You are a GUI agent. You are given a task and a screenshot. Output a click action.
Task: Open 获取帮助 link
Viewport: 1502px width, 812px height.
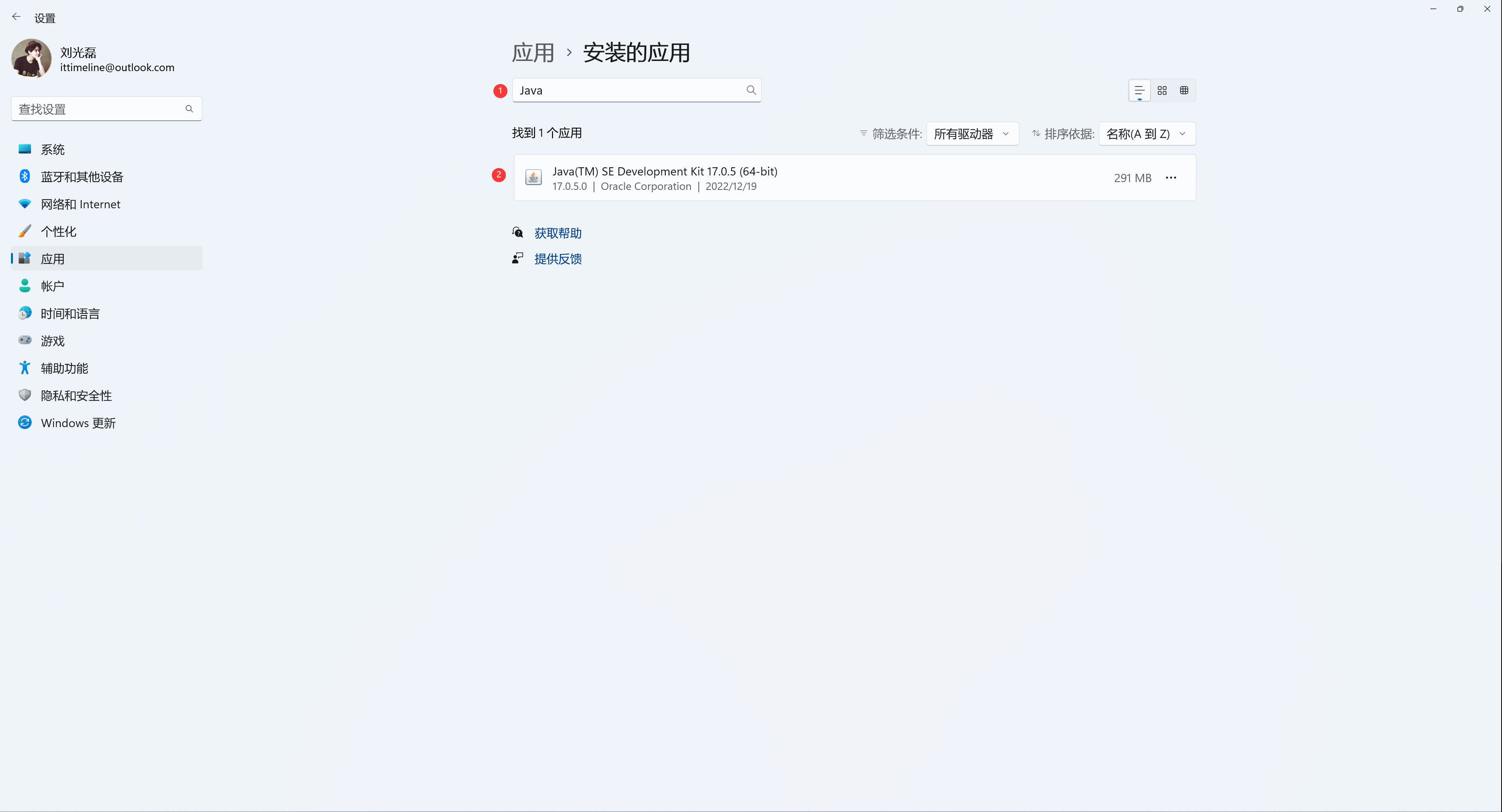[x=558, y=233]
